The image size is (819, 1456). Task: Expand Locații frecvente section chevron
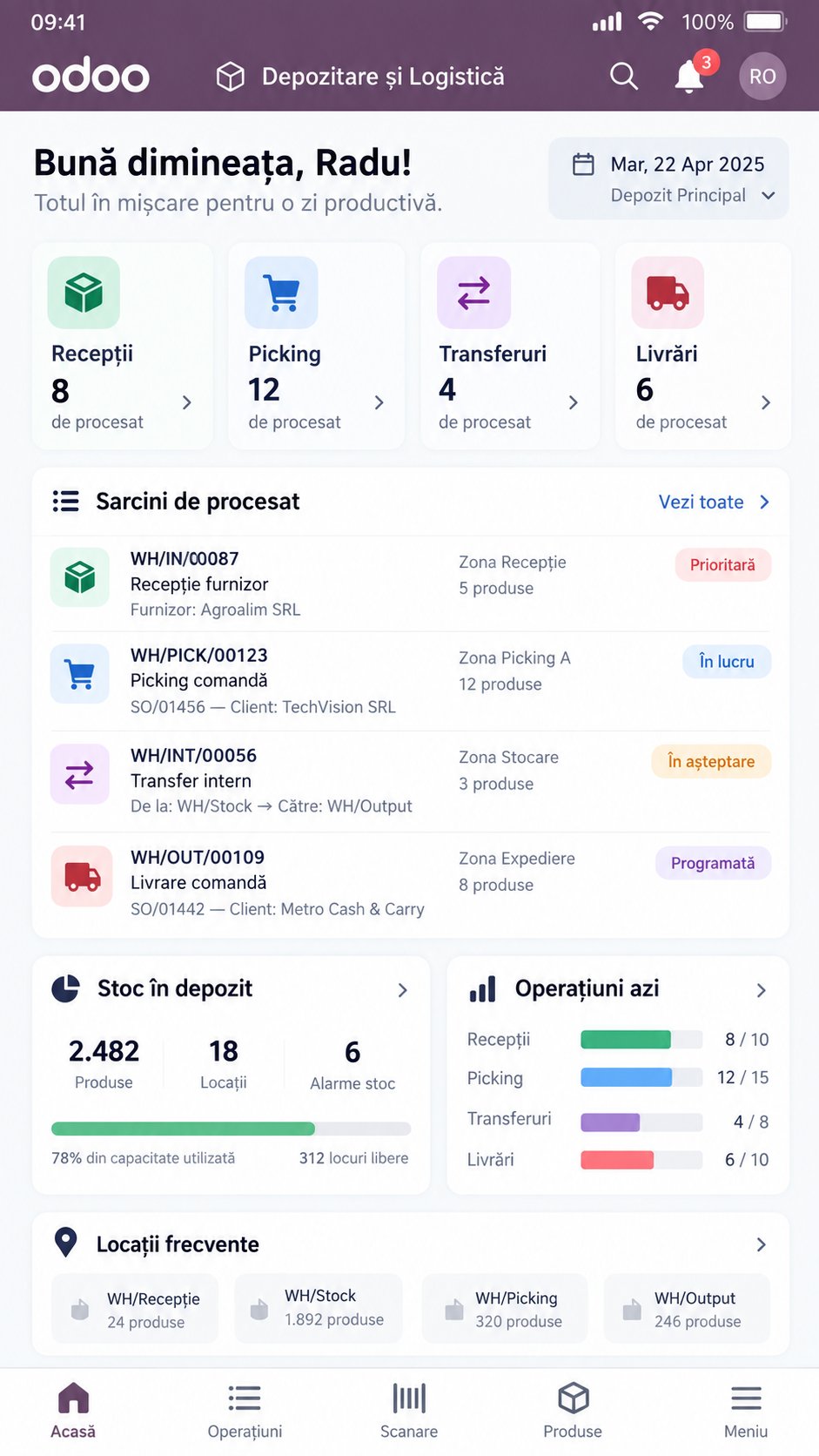point(761,1244)
